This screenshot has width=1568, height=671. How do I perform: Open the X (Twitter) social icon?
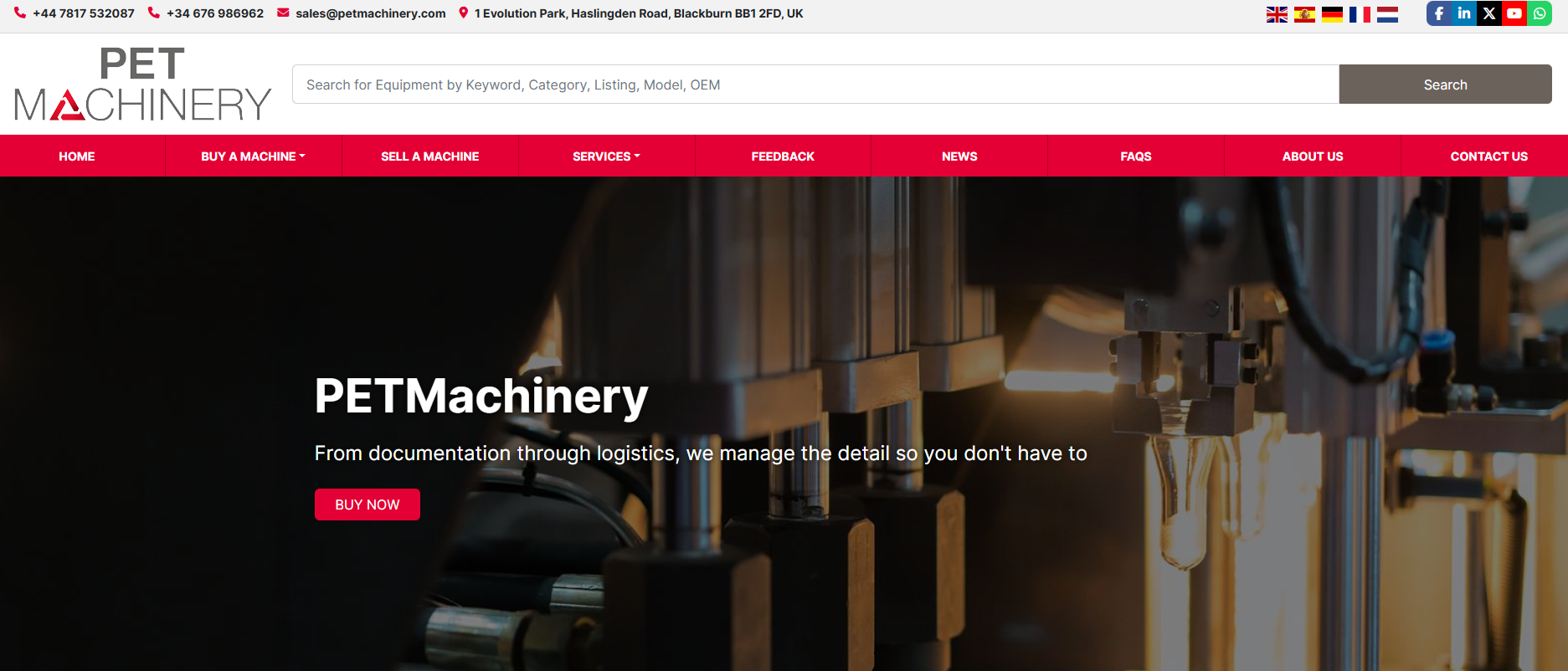(x=1489, y=13)
